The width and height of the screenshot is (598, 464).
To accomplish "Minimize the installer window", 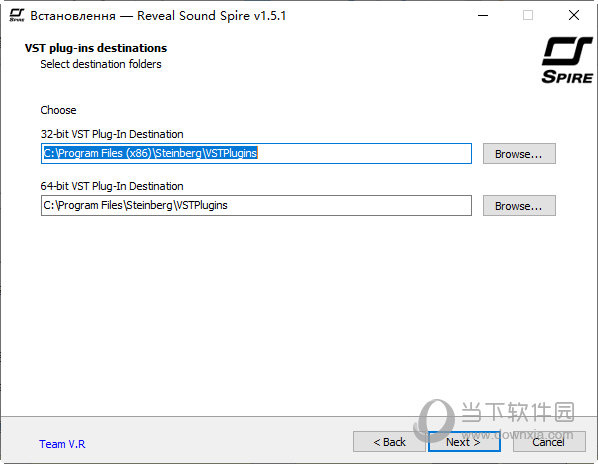I will click(x=483, y=15).
